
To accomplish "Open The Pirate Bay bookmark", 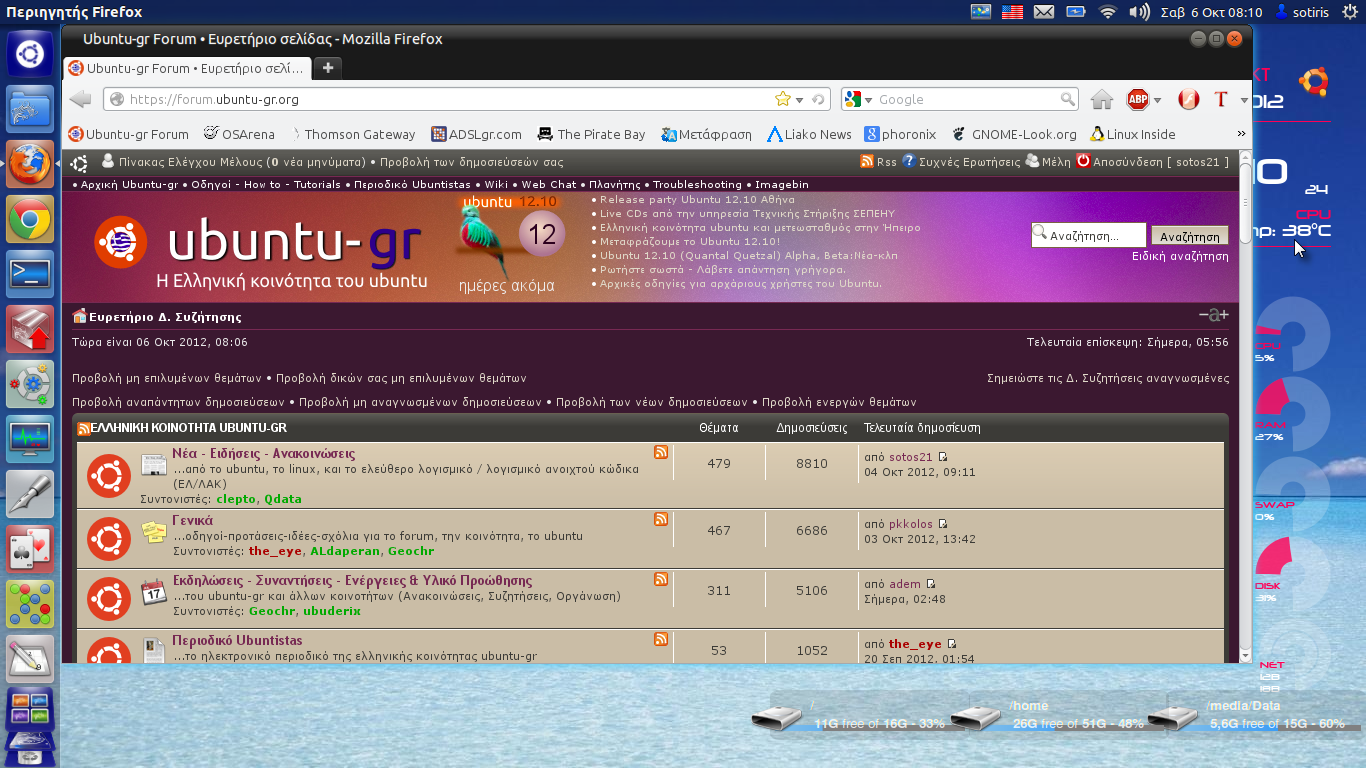I will point(591,134).
